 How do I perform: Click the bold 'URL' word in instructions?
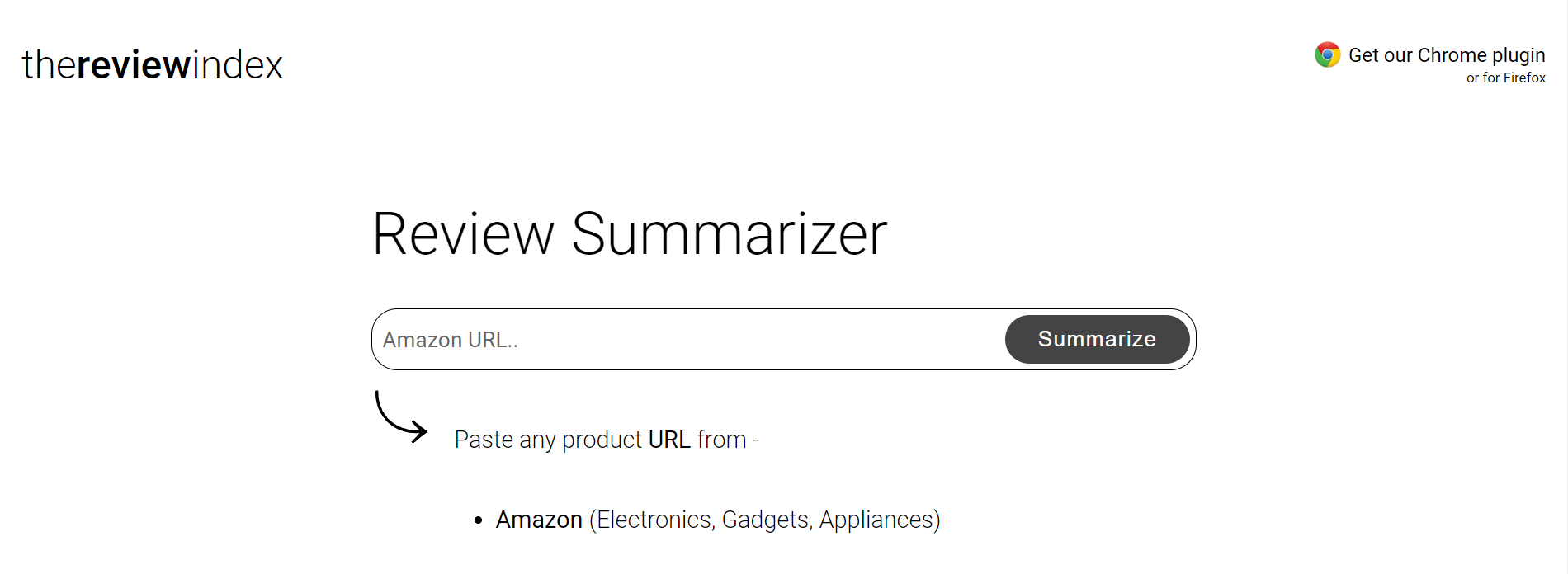(x=669, y=440)
